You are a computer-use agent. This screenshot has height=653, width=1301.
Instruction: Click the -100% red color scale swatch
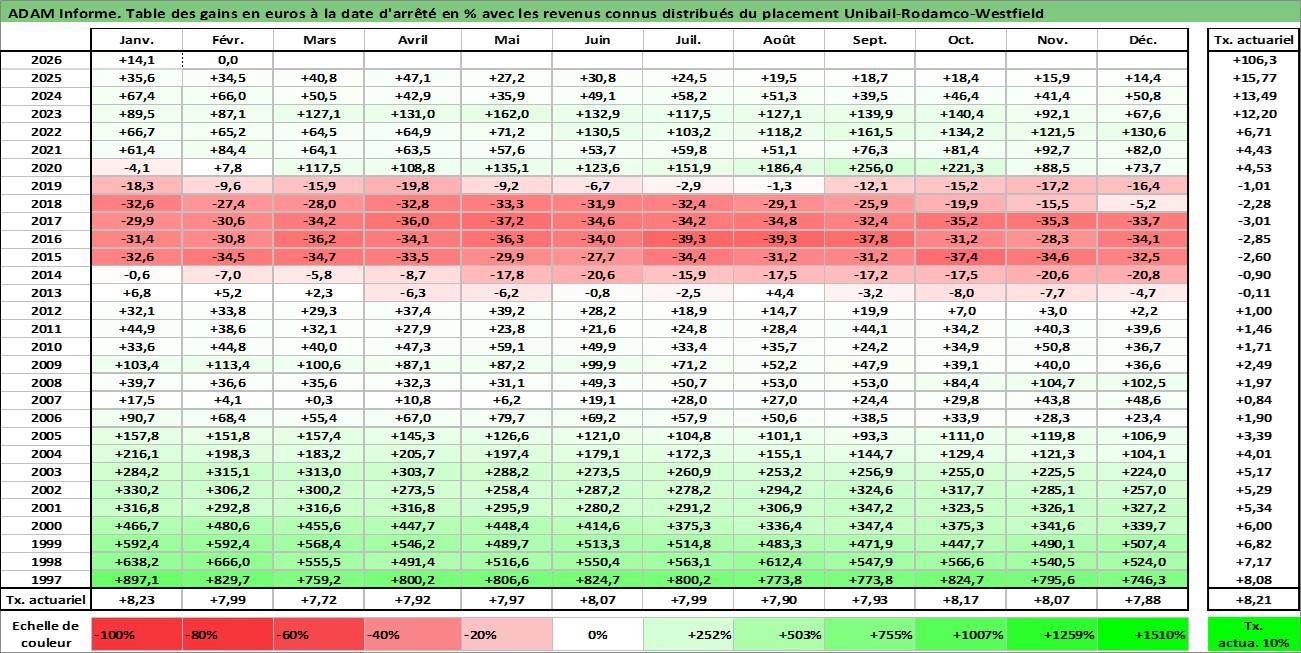136,634
